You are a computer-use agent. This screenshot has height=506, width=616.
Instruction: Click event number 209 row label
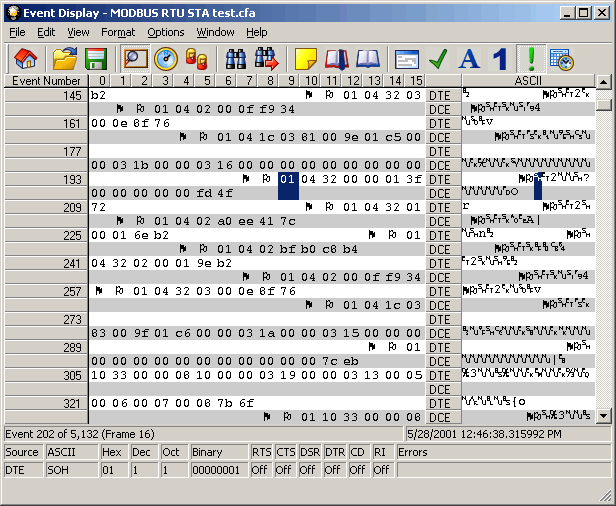(45, 208)
